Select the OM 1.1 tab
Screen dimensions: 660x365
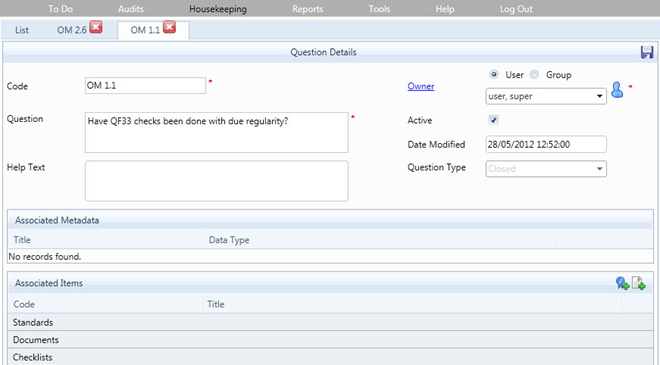(x=145, y=30)
